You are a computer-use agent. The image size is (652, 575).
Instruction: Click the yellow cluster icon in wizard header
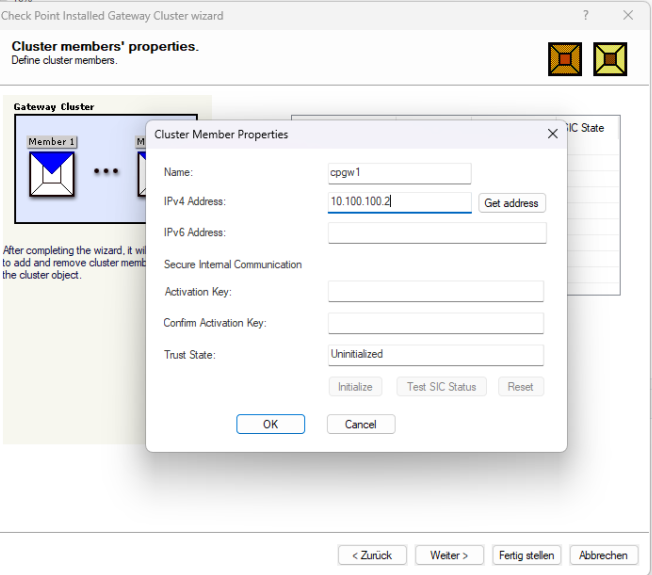click(x=610, y=59)
